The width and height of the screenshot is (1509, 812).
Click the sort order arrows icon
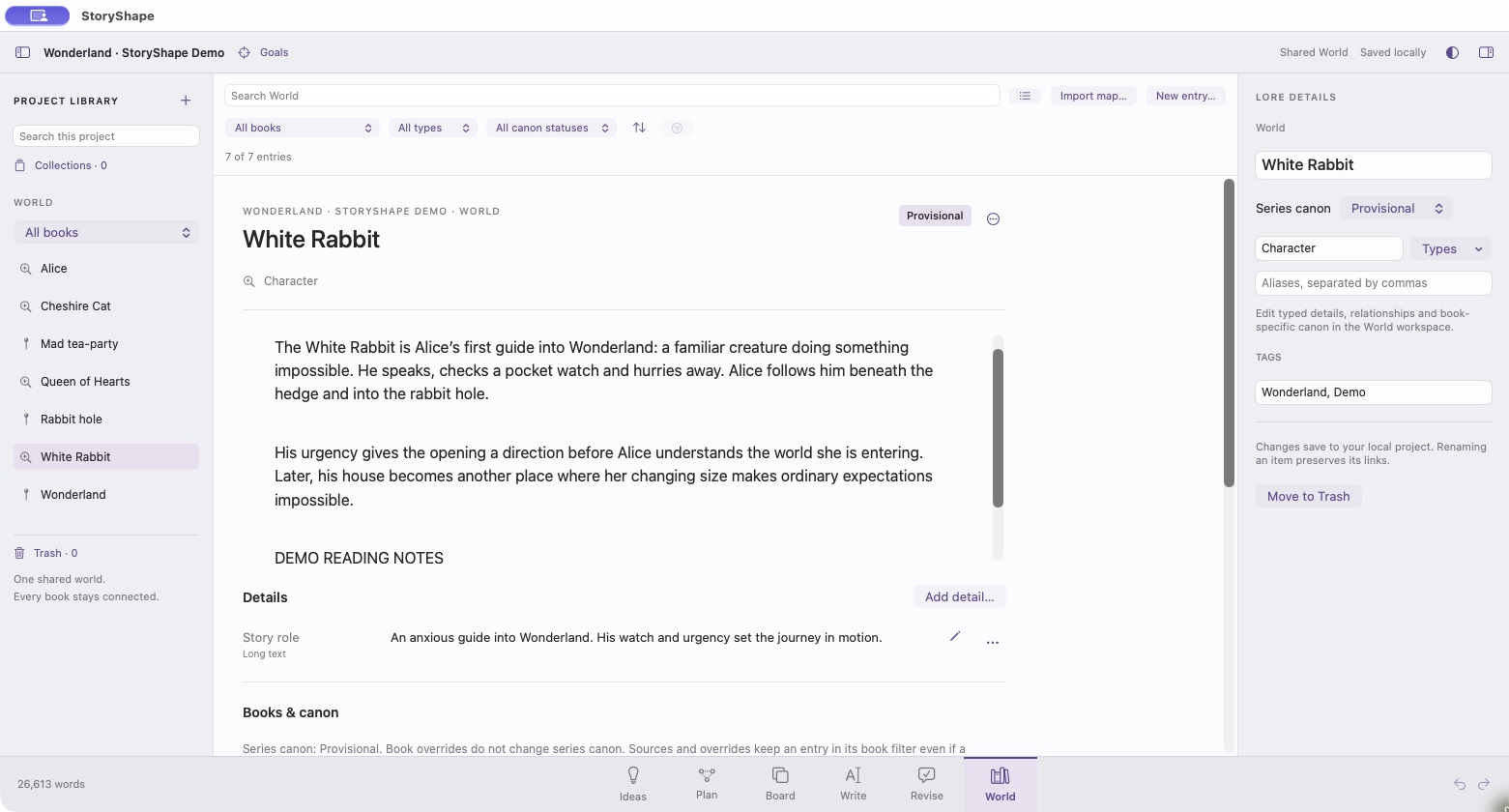tap(639, 128)
